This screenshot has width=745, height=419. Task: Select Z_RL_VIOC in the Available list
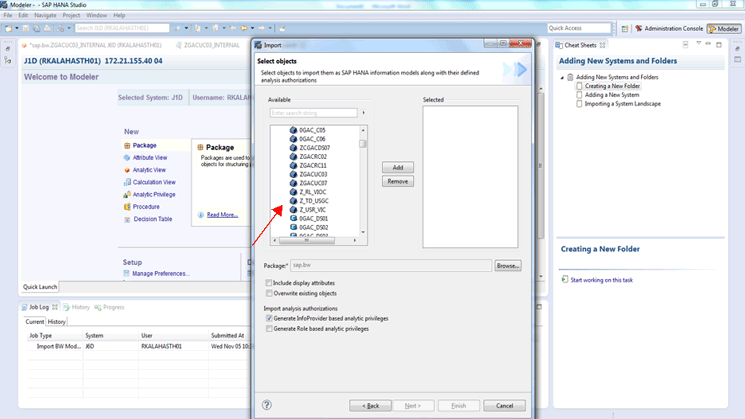click(x=308, y=192)
